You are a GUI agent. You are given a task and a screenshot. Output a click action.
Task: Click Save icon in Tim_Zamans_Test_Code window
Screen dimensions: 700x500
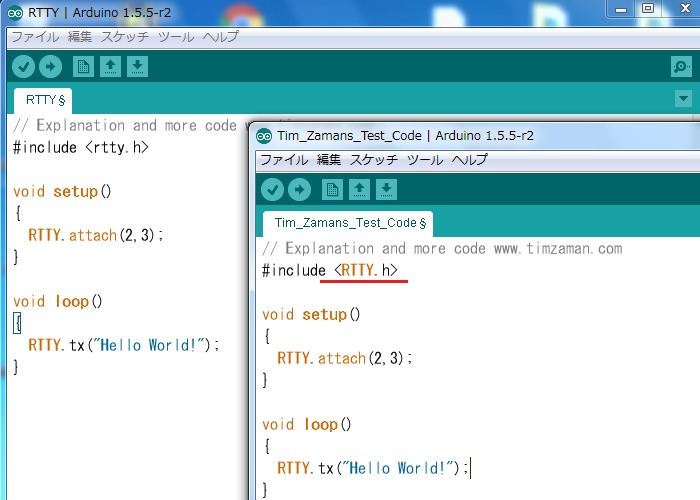coord(387,190)
